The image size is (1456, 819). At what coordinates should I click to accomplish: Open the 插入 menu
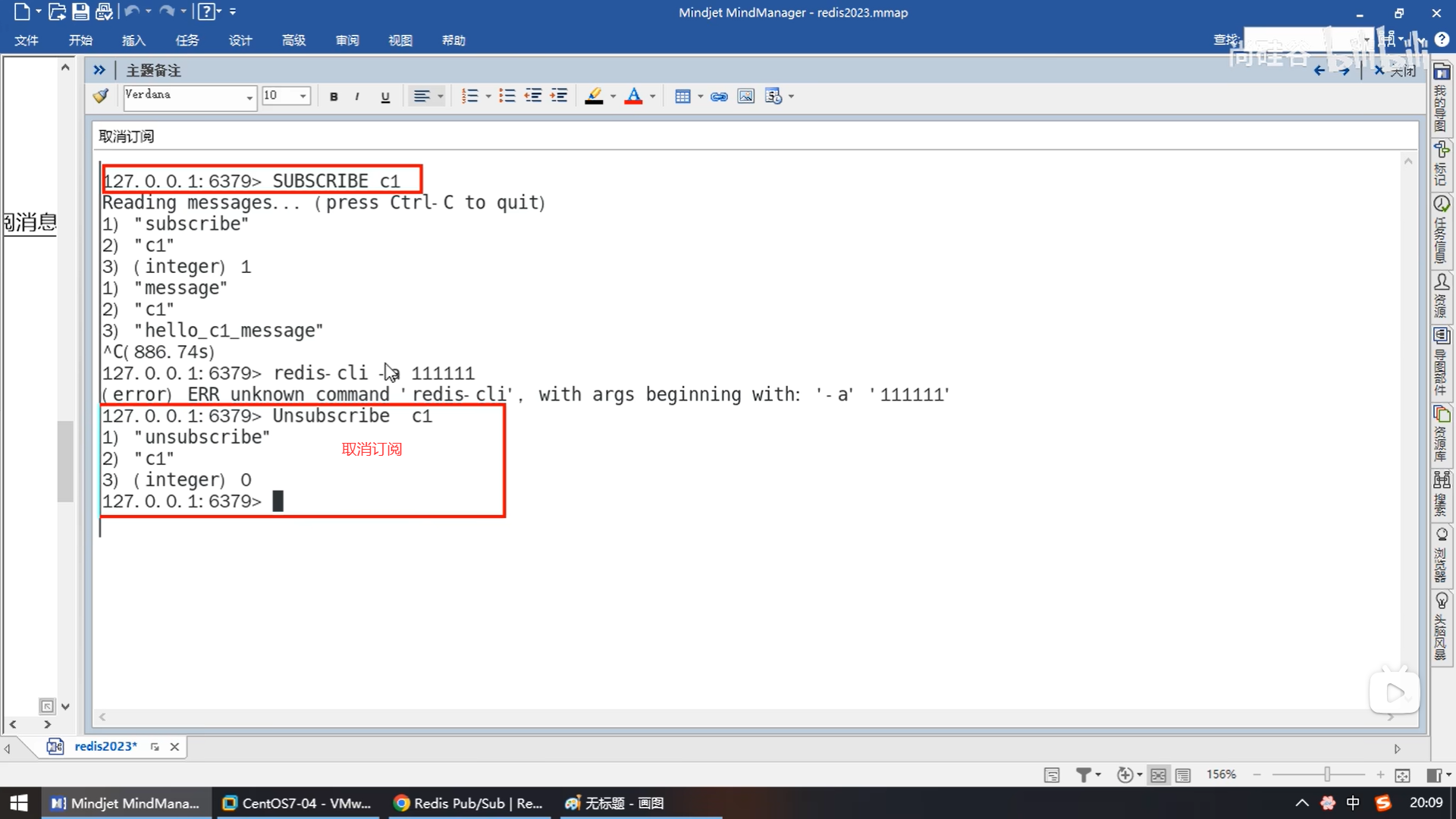133,40
